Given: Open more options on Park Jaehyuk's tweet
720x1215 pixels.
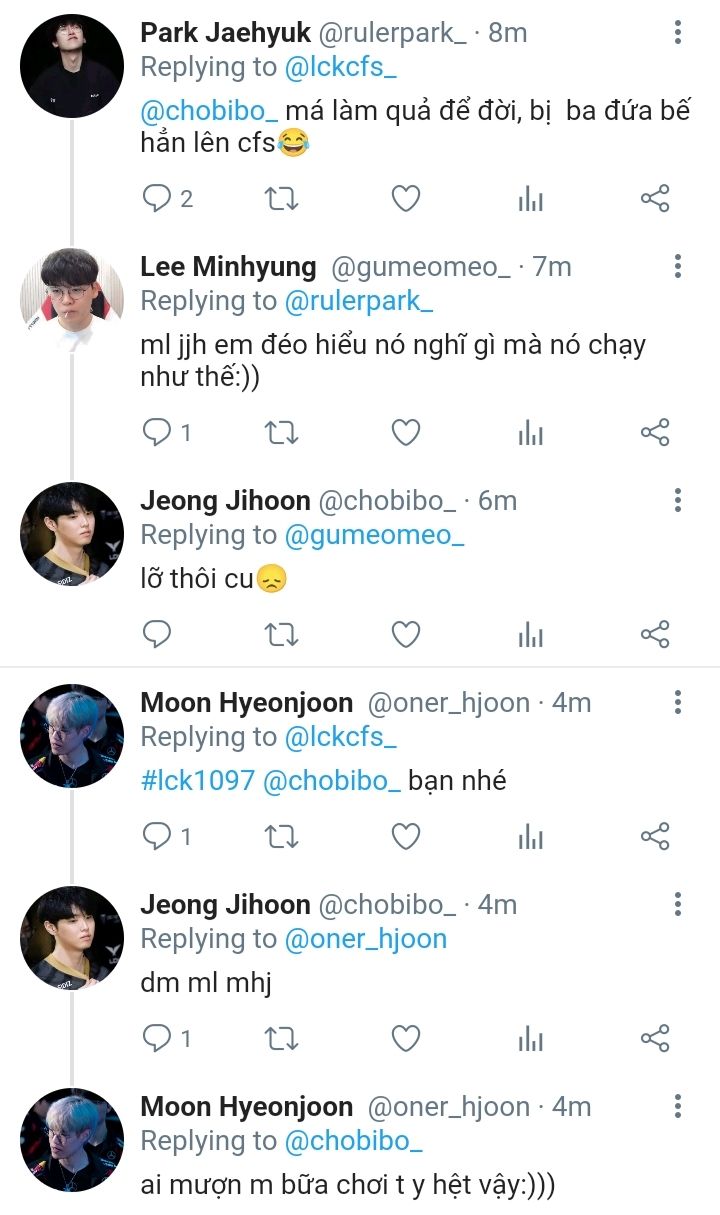Looking at the screenshot, I should (x=678, y=33).
